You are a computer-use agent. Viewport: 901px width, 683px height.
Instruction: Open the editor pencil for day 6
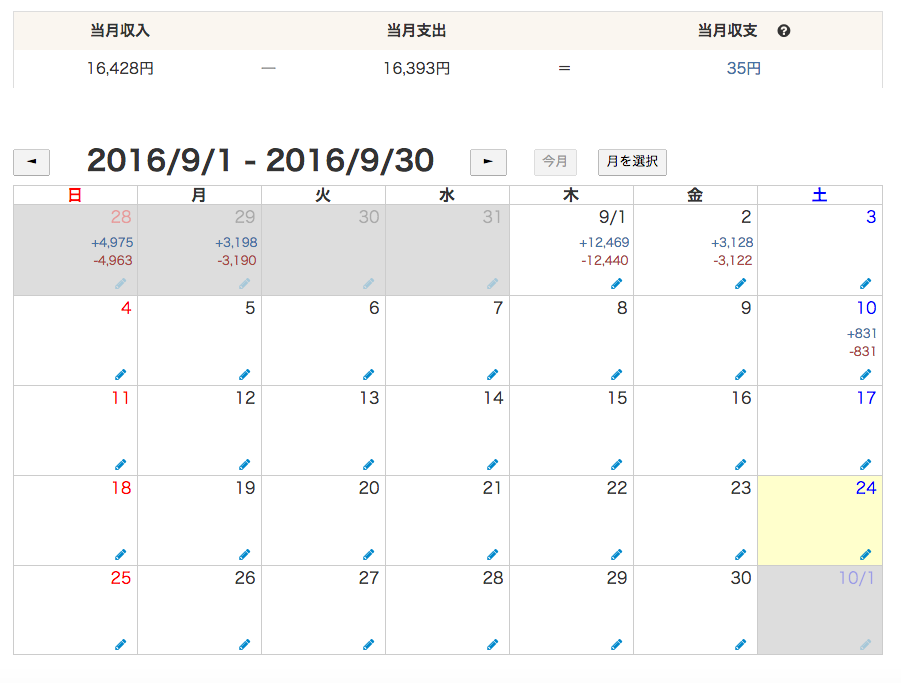pyautogui.click(x=369, y=375)
